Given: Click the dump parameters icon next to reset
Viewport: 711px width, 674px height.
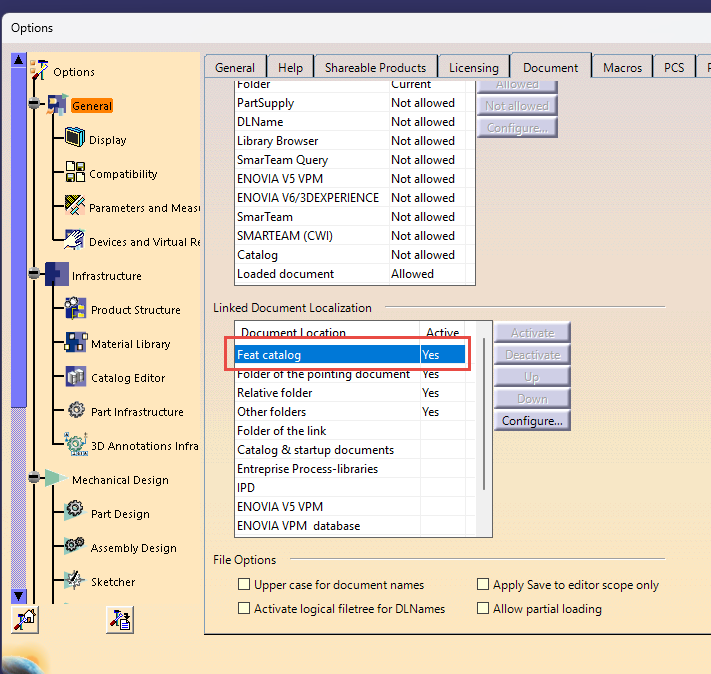Looking at the screenshot, I should [x=120, y=620].
